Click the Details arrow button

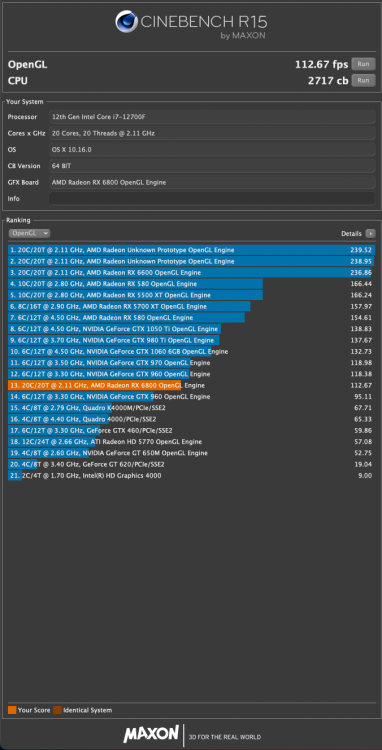tap(371, 233)
